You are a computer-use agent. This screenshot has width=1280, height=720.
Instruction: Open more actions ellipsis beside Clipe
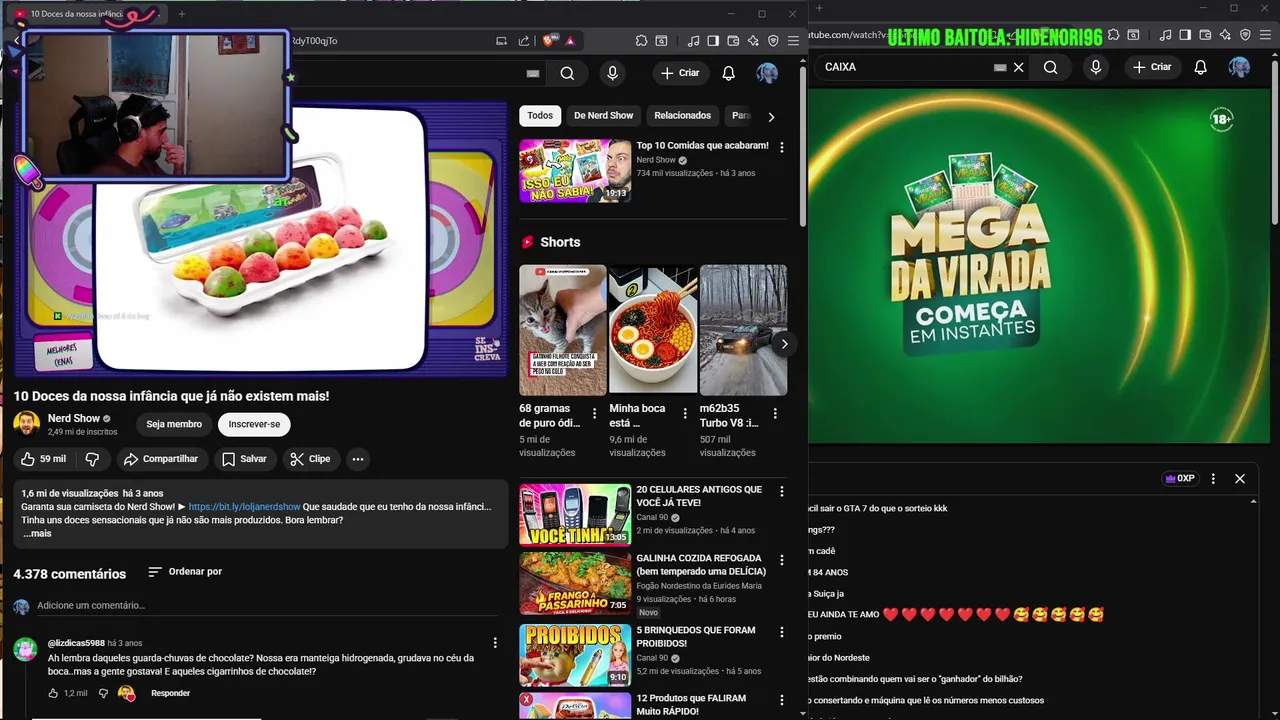pyautogui.click(x=357, y=459)
